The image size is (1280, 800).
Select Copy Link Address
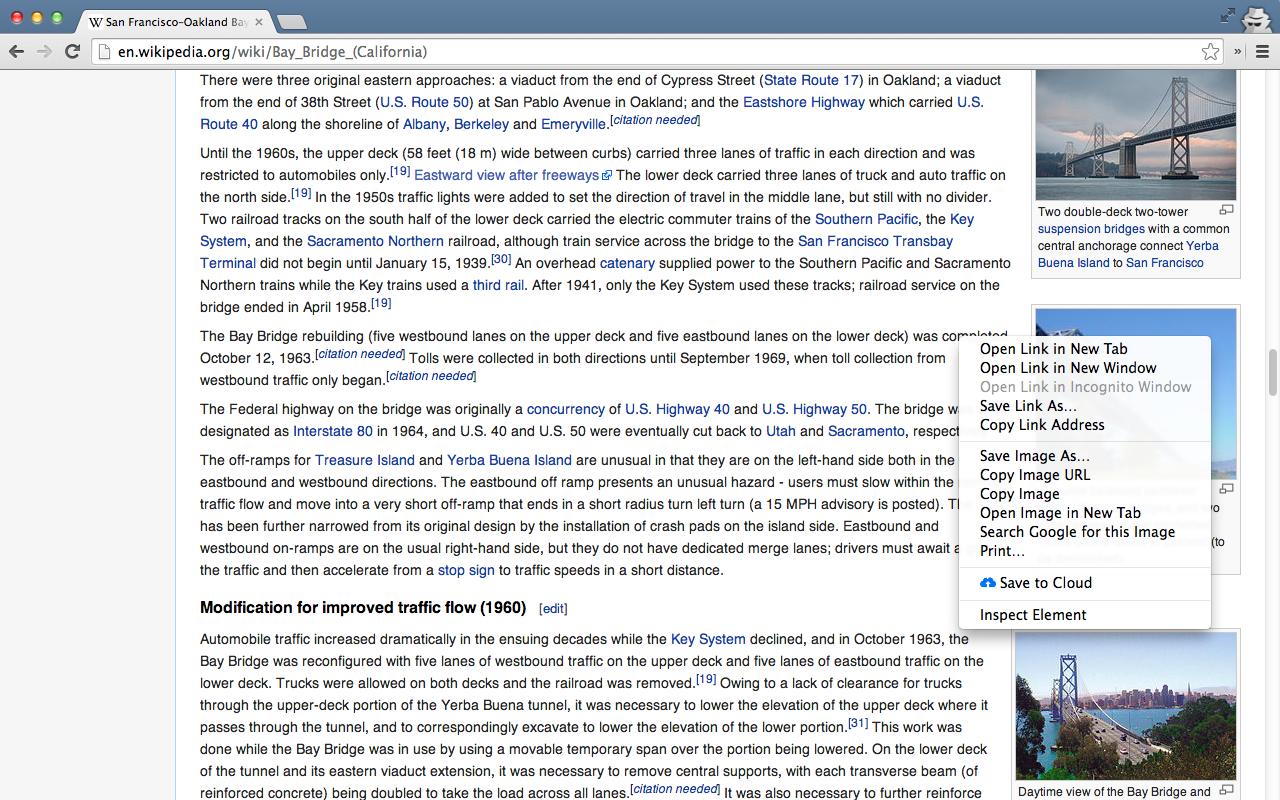(1042, 425)
